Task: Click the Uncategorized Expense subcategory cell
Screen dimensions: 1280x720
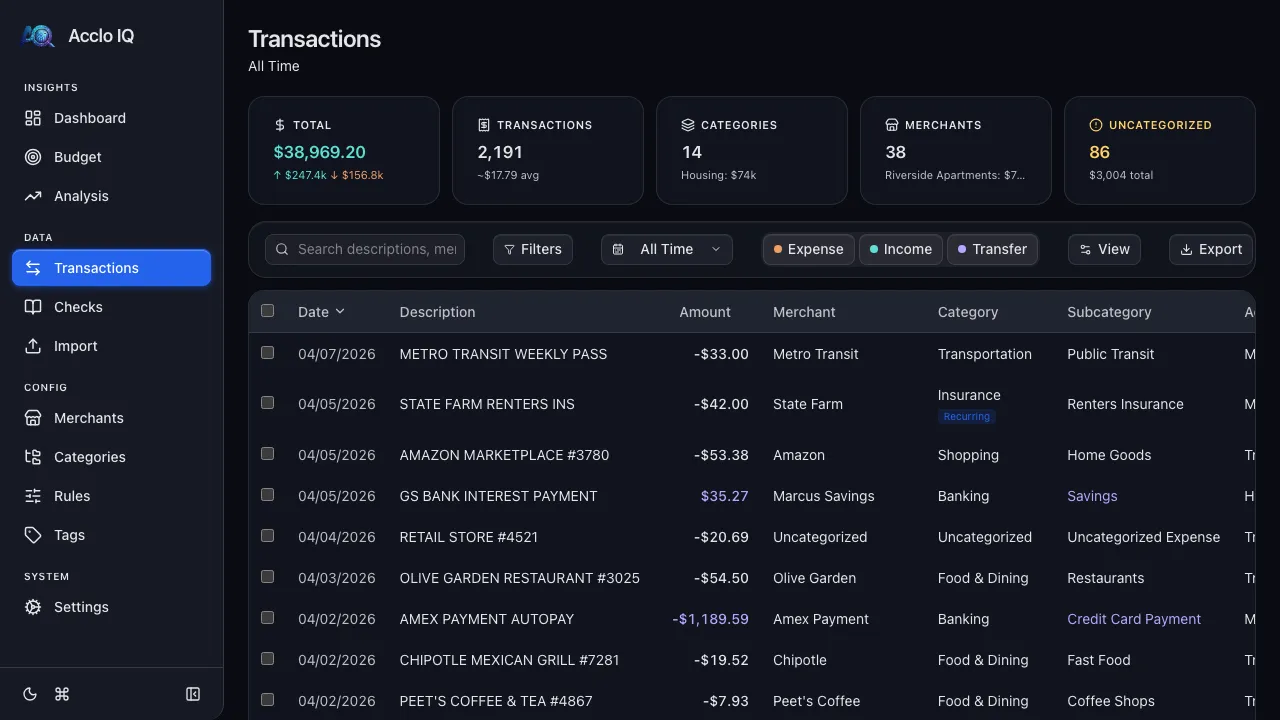Action: (x=1143, y=537)
